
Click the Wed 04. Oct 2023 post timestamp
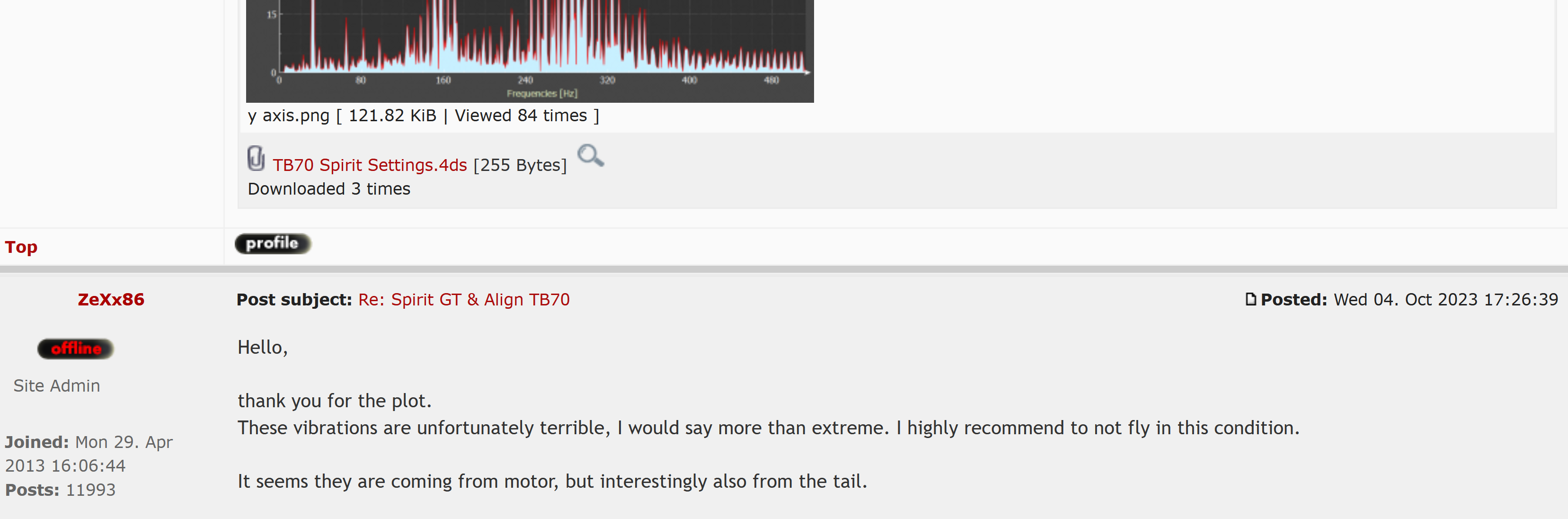(1445, 299)
